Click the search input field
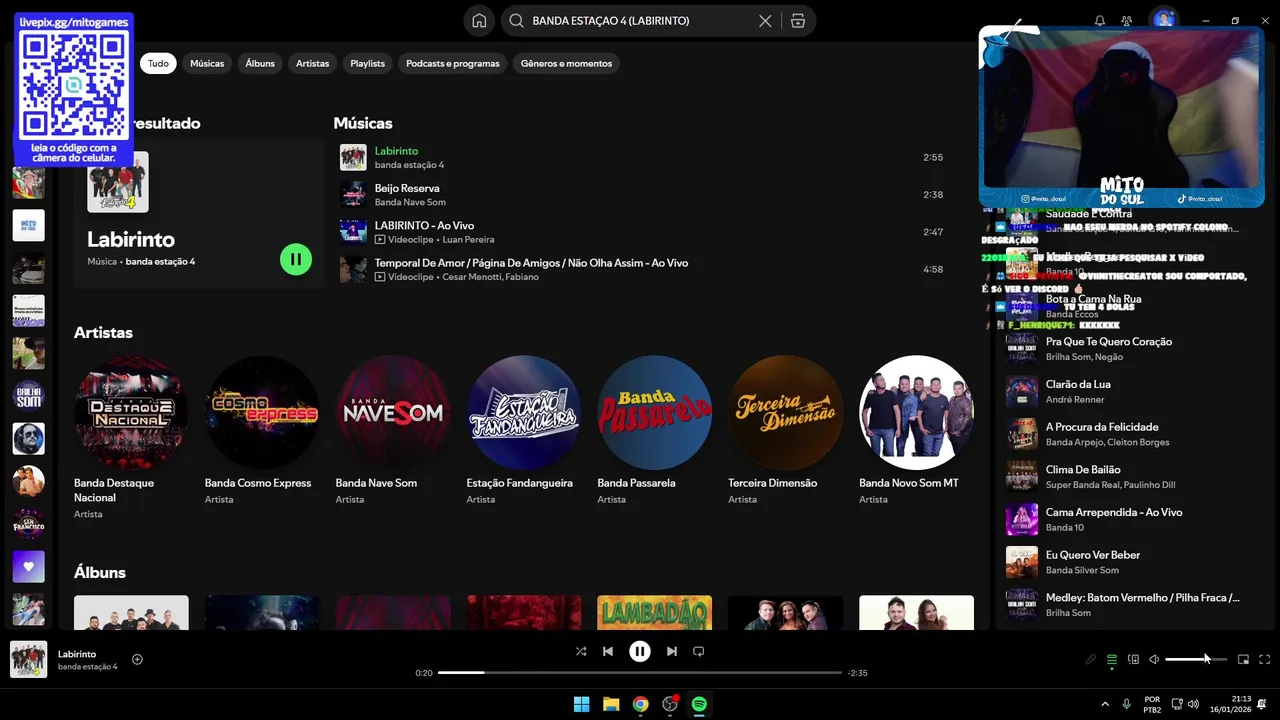The height and width of the screenshot is (720, 1280). tap(640, 21)
